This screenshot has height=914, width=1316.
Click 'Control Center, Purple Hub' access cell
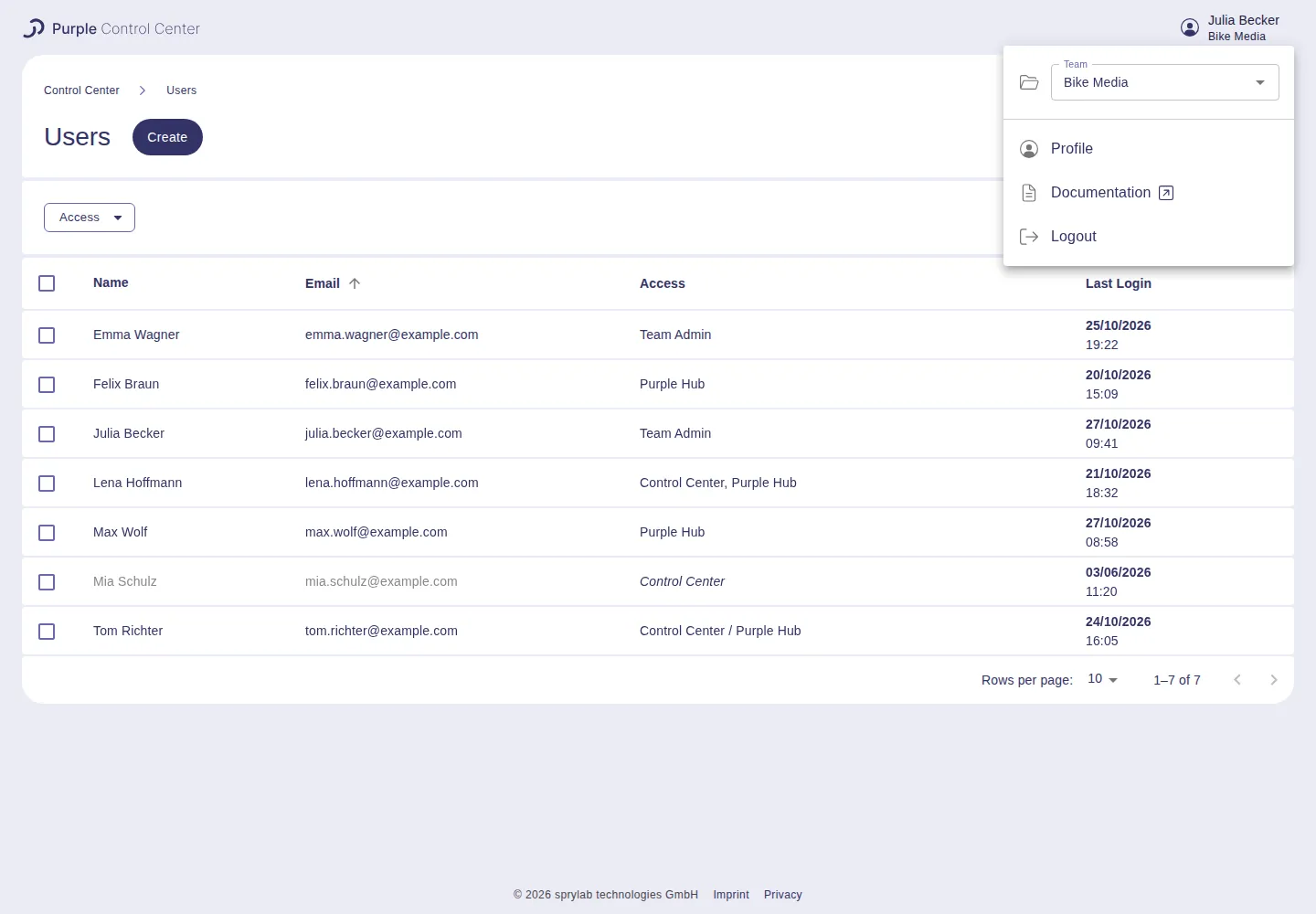[x=718, y=483]
